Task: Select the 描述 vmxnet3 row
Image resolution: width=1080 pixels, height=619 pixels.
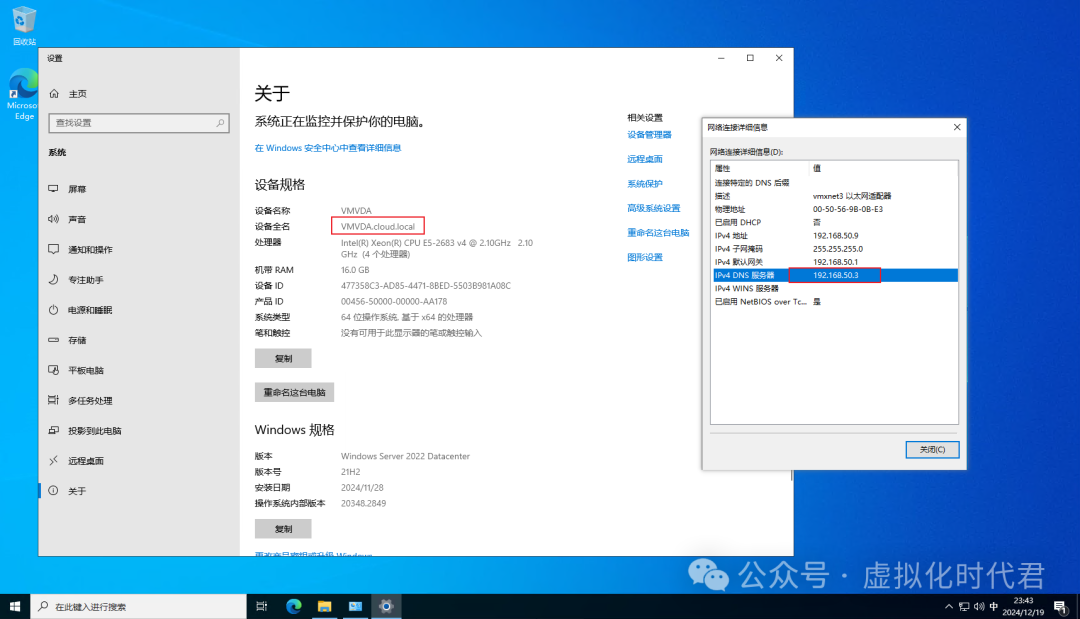Action: (834, 196)
